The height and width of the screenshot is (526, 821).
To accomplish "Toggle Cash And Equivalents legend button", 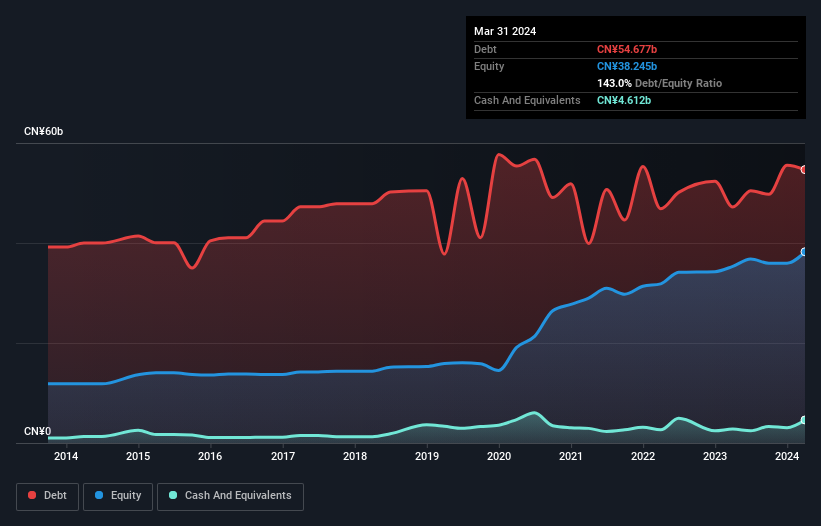I will 230,496.
